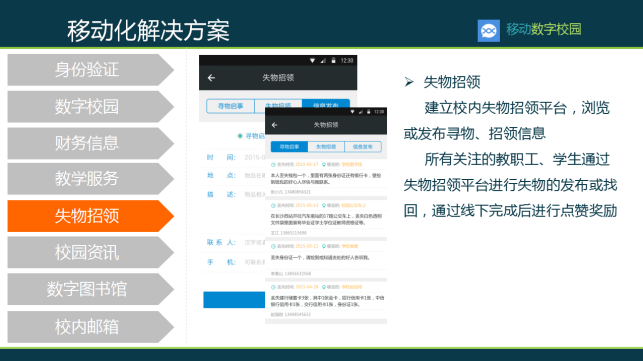
Task: Tap the back arrow in front phone screen
Action: pos(274,125)
